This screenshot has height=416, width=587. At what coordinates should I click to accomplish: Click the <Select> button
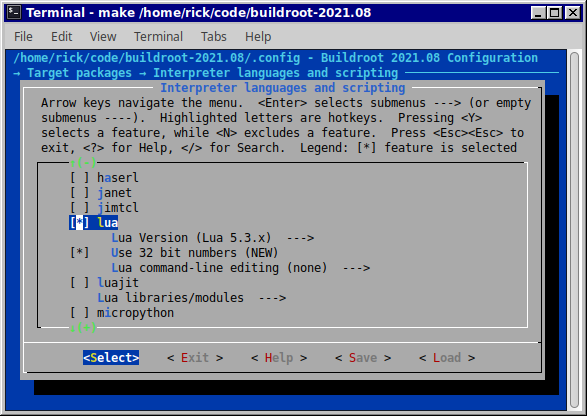point(111,358)
